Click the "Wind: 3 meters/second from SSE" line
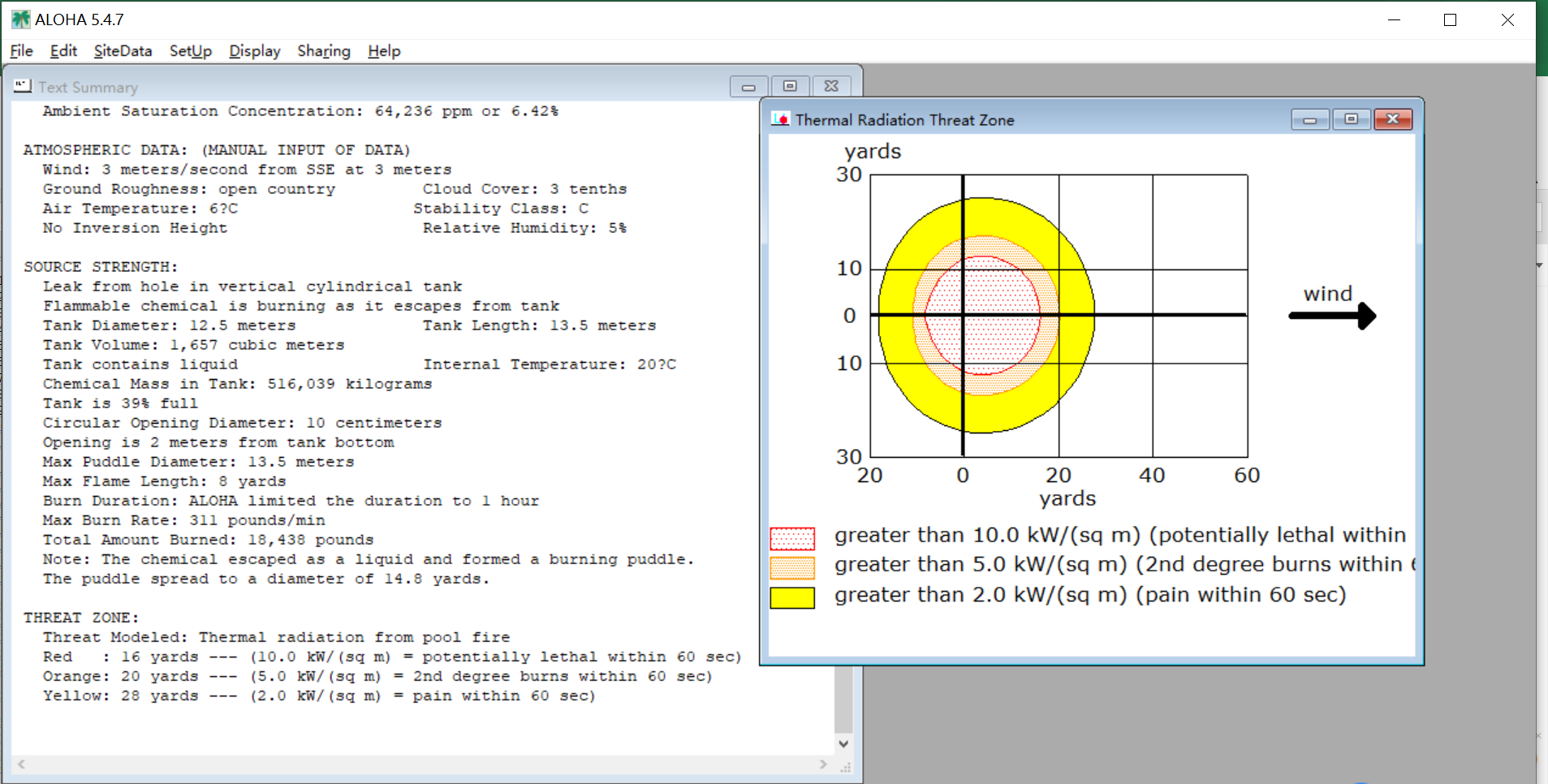1548x784 pixels. coord(248,170)
